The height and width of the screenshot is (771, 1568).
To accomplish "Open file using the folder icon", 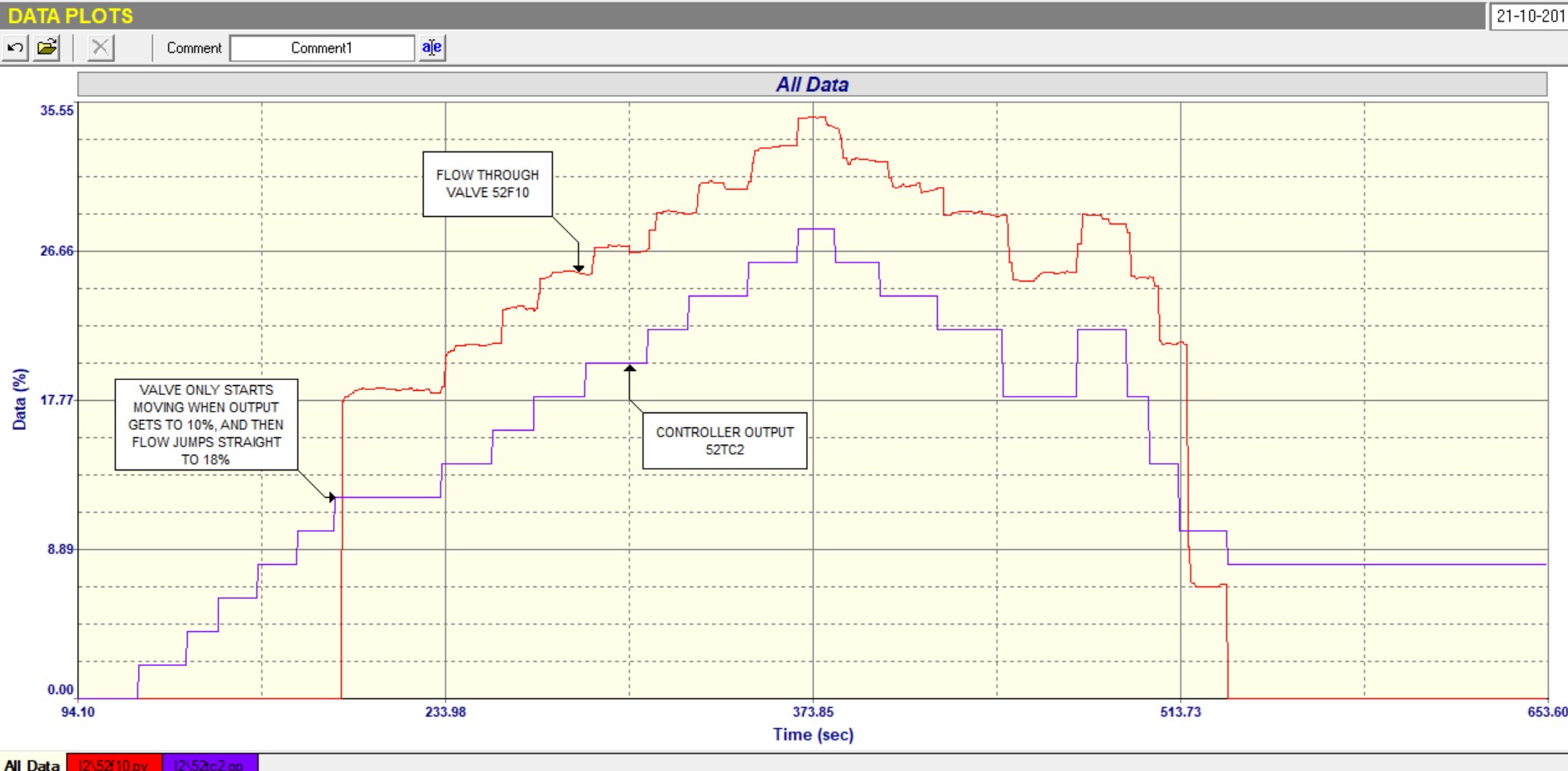I will pyautogui.click(x=47, y=48).
